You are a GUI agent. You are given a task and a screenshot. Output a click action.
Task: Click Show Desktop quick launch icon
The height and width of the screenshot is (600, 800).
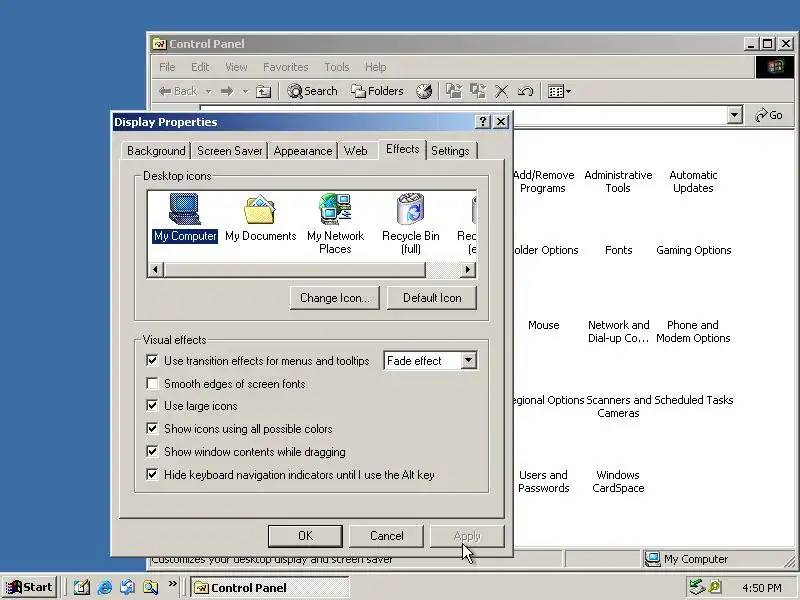82,587
